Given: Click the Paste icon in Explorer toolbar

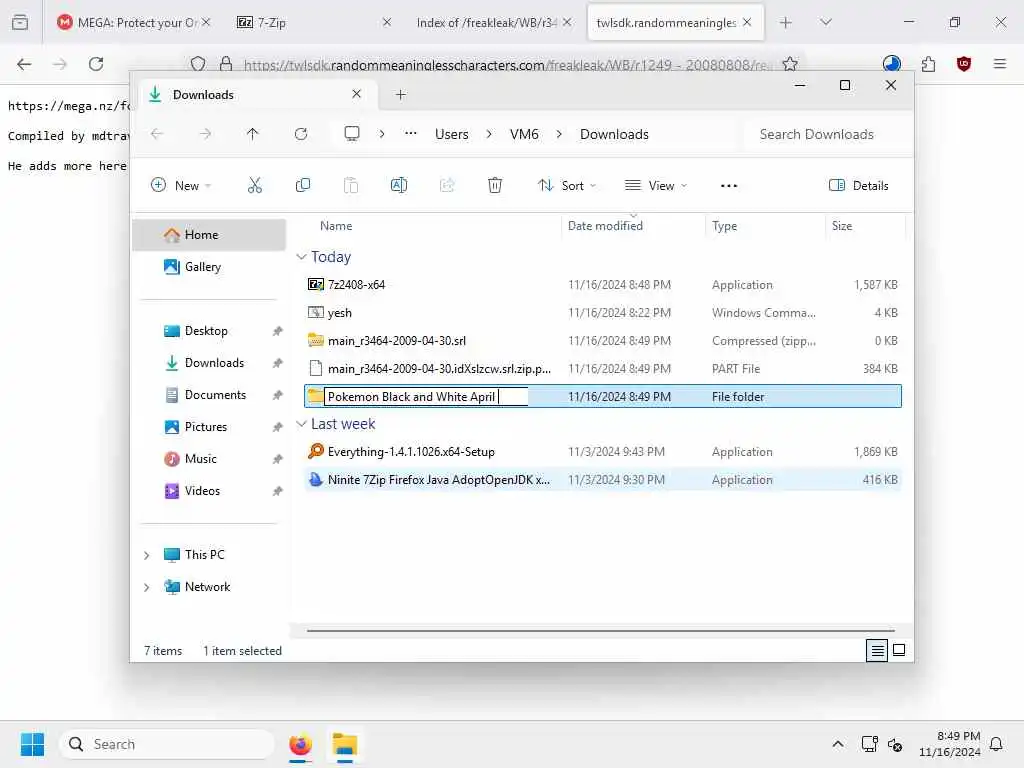Looking at the screenshot, I should click(x=351, y=185).
